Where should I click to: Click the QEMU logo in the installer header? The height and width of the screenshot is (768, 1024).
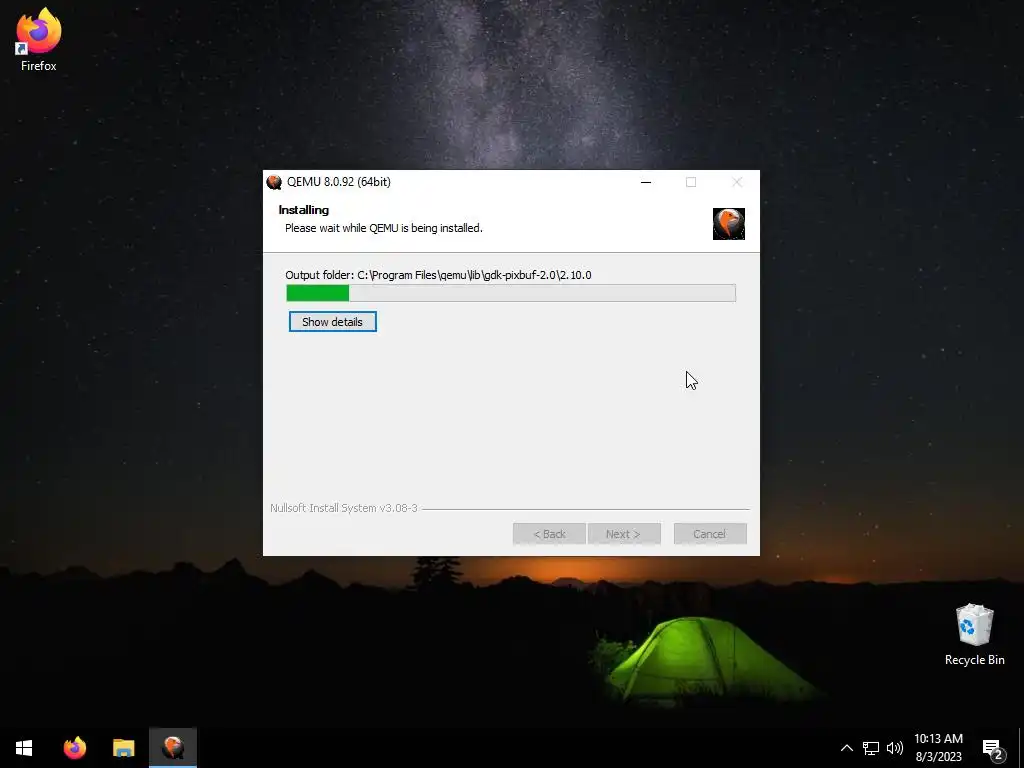[x=729, y=224]
